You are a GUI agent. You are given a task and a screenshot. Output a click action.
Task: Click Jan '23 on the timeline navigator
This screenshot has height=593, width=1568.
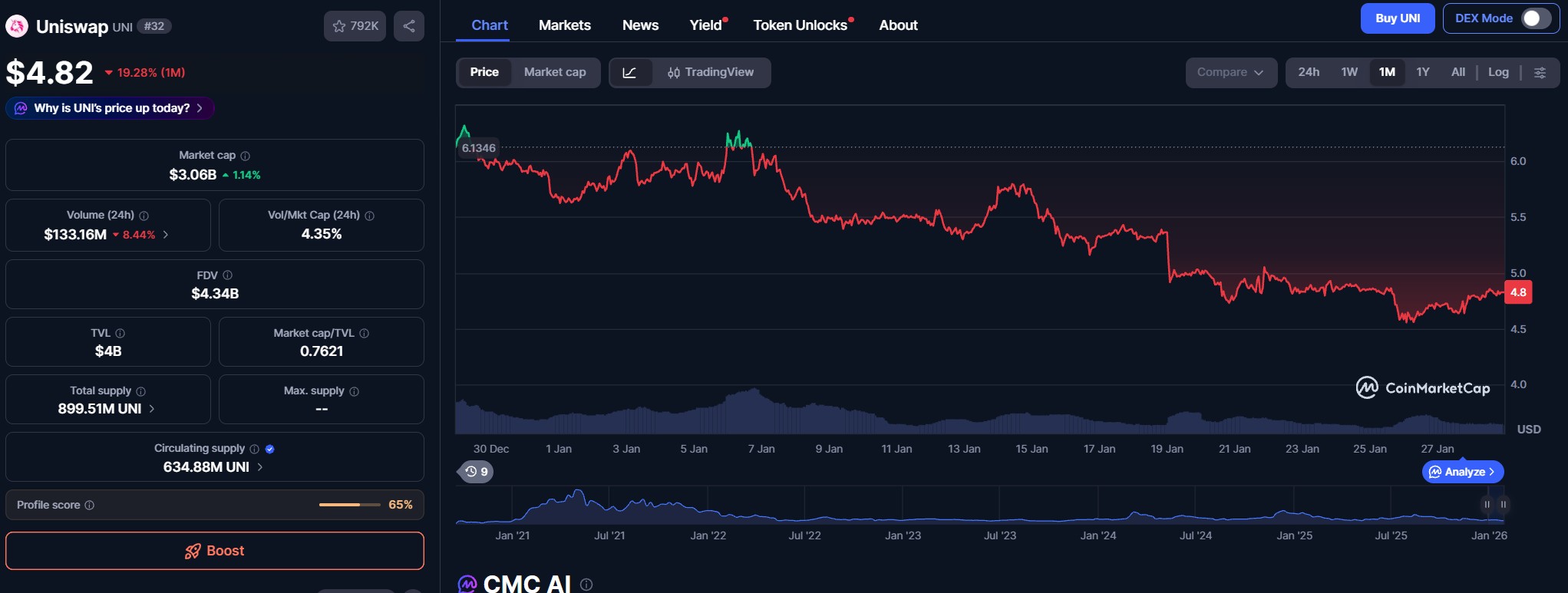(x=903, y=535)
